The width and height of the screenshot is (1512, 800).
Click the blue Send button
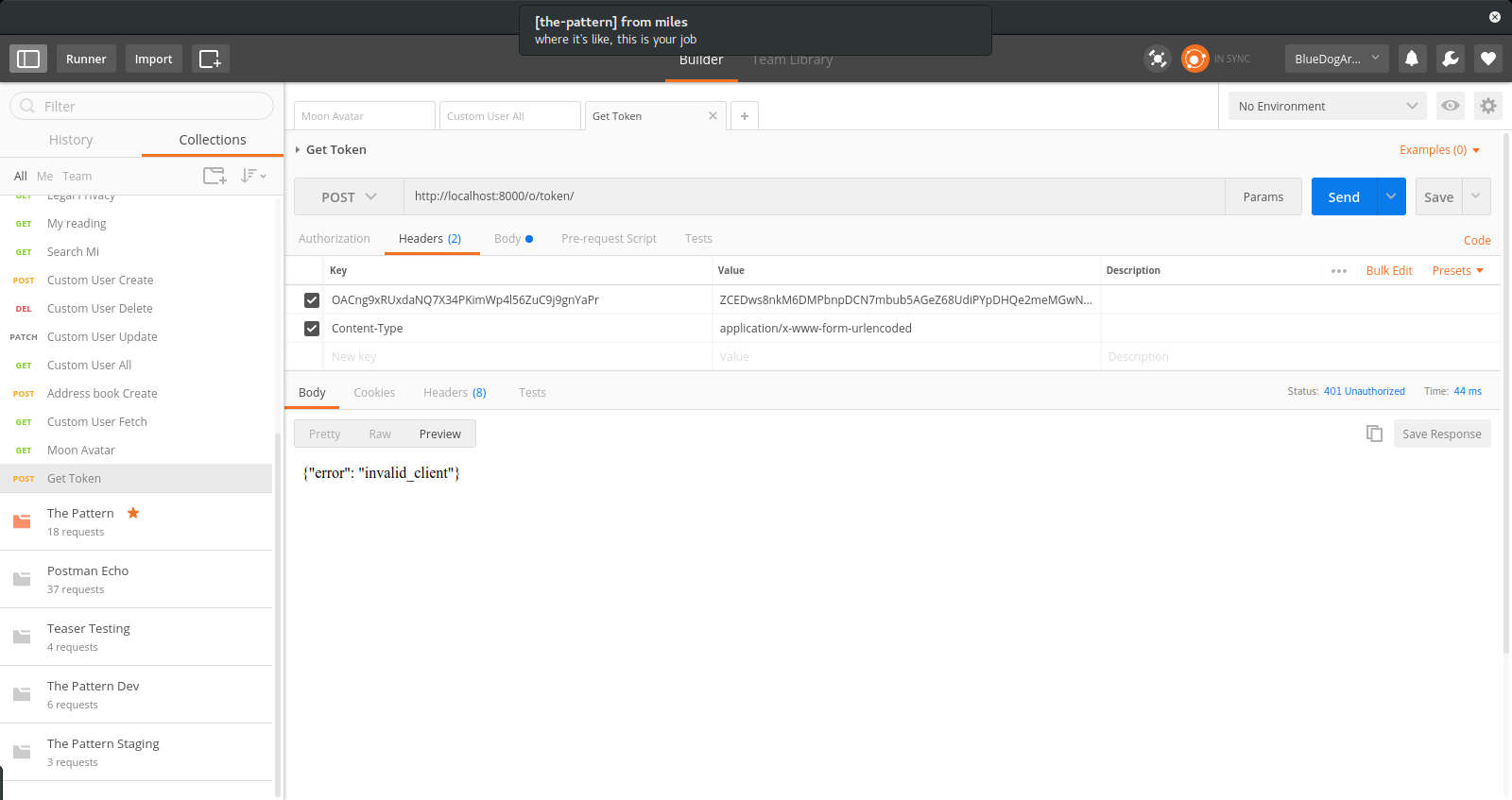tap(1344, 196)
